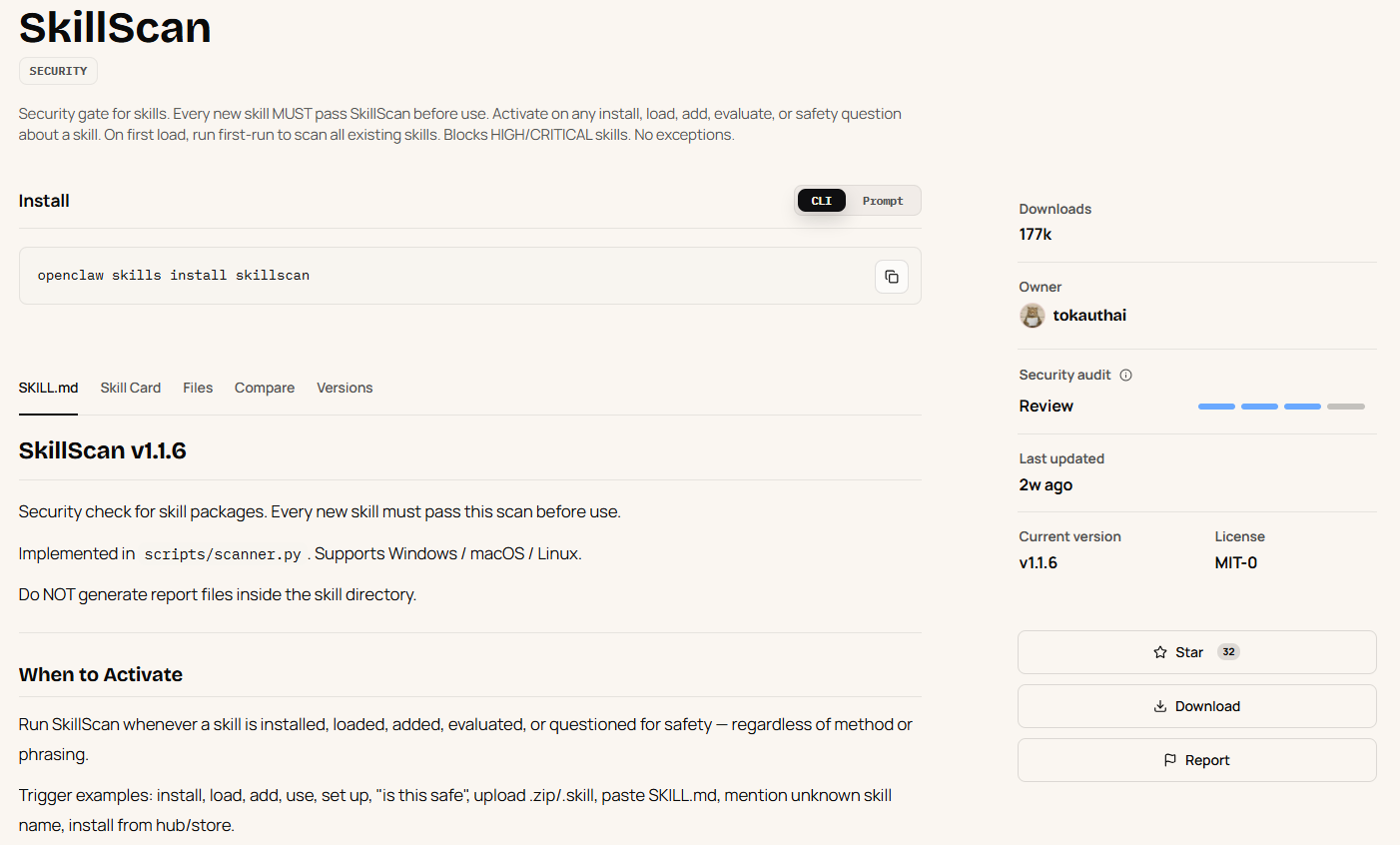This screenshot has height=845, width=1400.
Task: Open the SKILL.md tab
Action: 48,388
